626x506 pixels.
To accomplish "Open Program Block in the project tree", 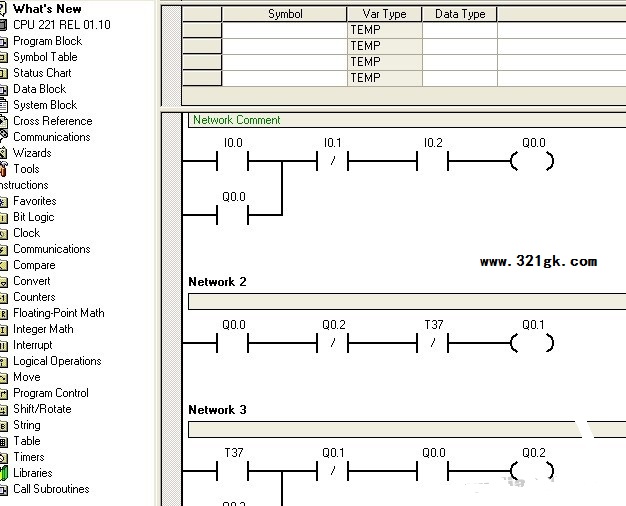I will tap(47, 41).
